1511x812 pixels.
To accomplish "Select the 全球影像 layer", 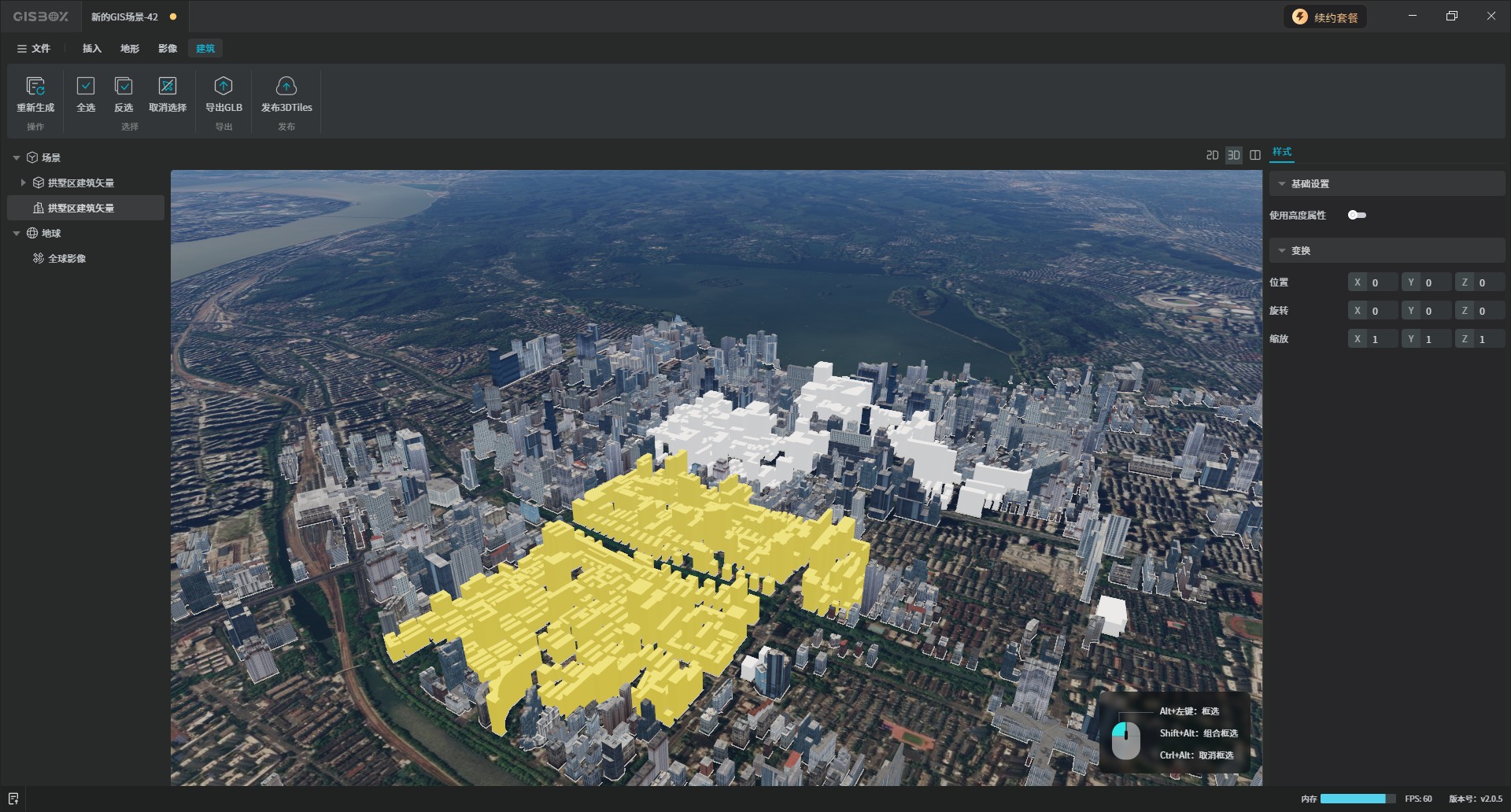I will click(x=67, y=259).
